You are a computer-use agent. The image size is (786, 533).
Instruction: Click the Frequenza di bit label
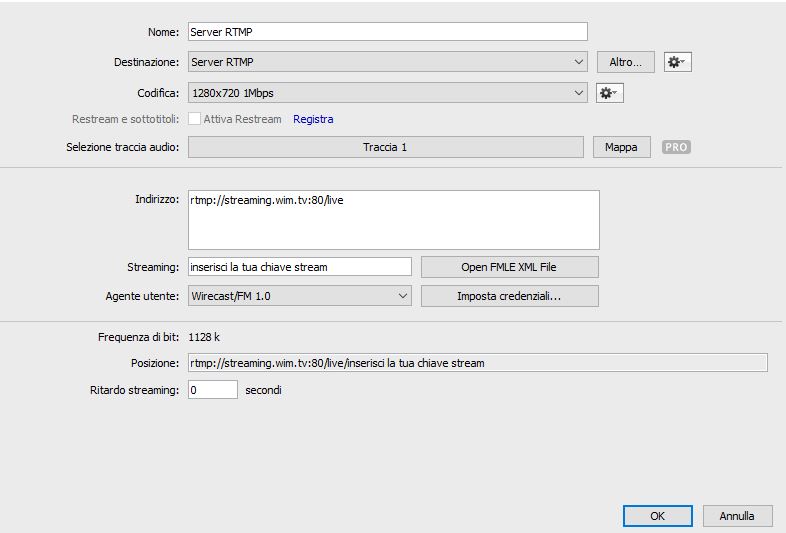pos(138,337)
